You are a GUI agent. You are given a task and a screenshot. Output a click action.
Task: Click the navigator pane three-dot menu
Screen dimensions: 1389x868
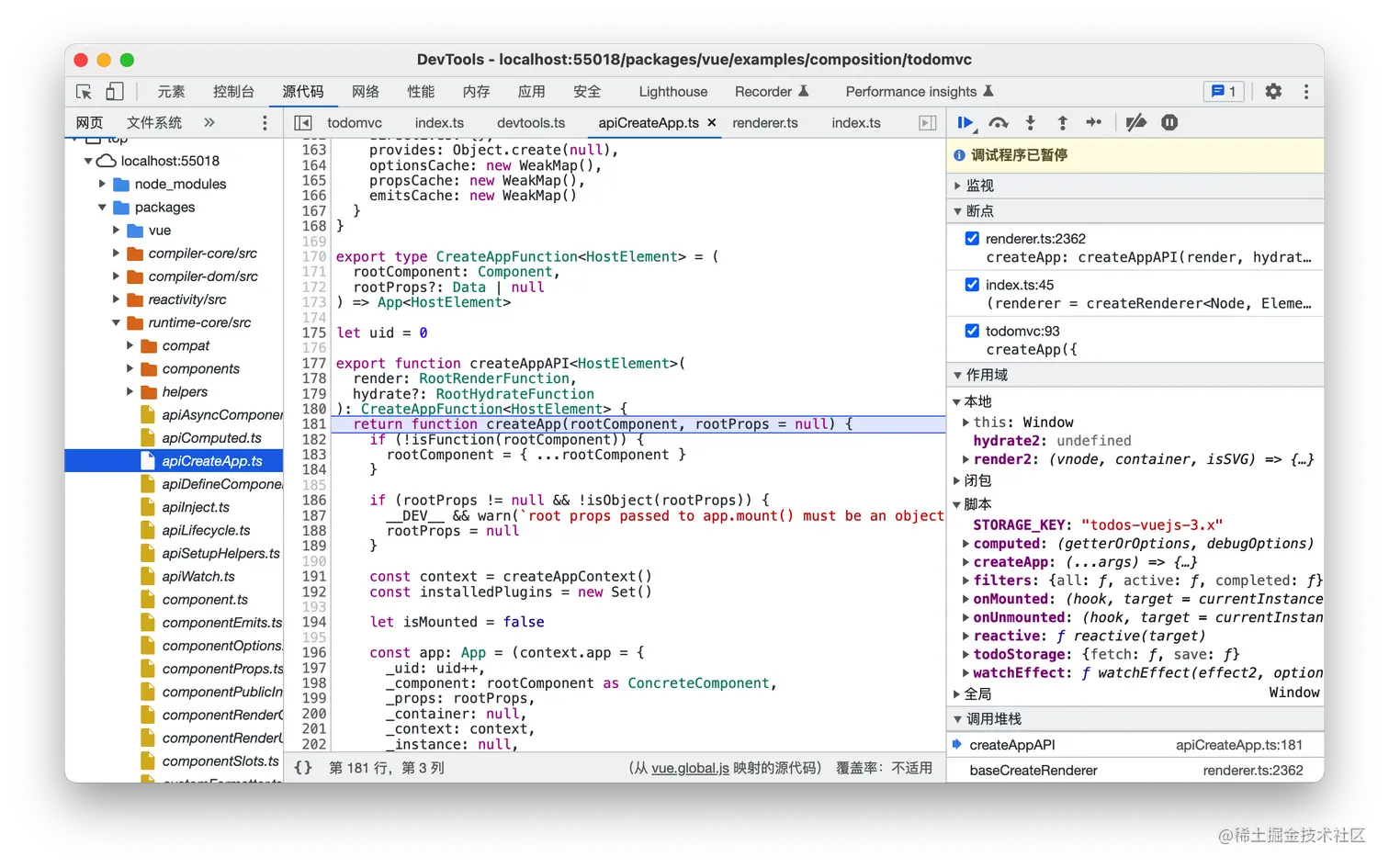(265, 122)
